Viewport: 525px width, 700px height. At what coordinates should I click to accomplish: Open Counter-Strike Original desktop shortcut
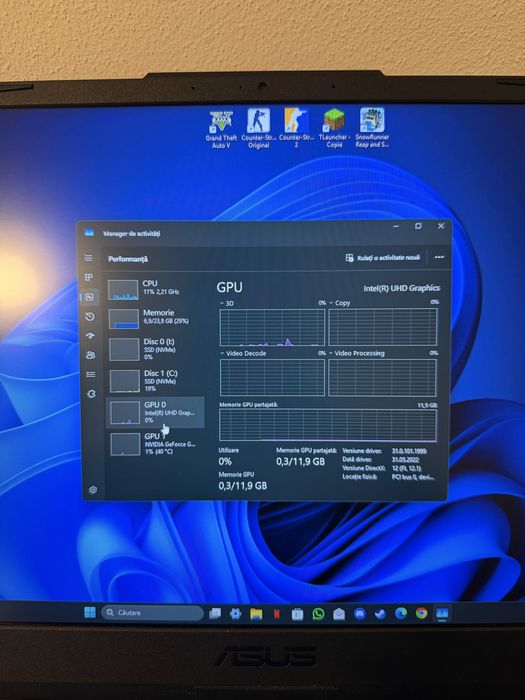click(x=258, y=129)
